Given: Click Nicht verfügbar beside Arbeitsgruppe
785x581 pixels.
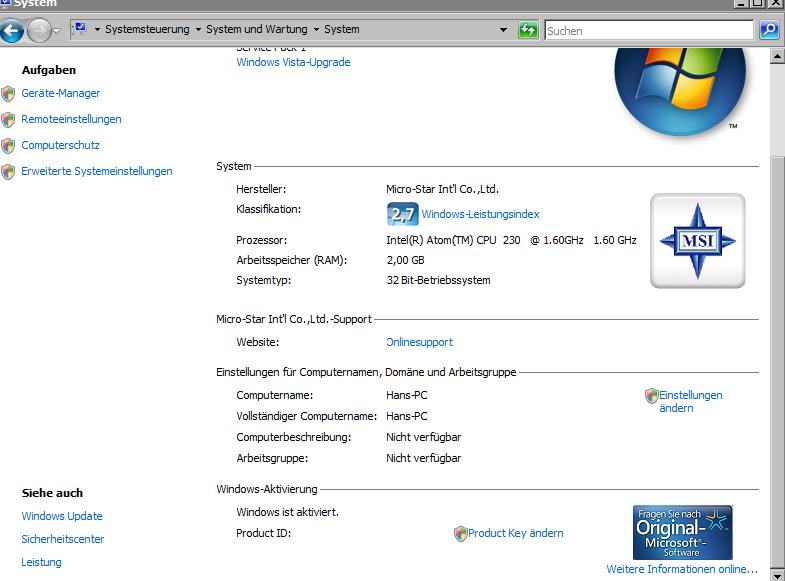Looking at the screenshot, I should pyautogui.click(x=424, y=458).
